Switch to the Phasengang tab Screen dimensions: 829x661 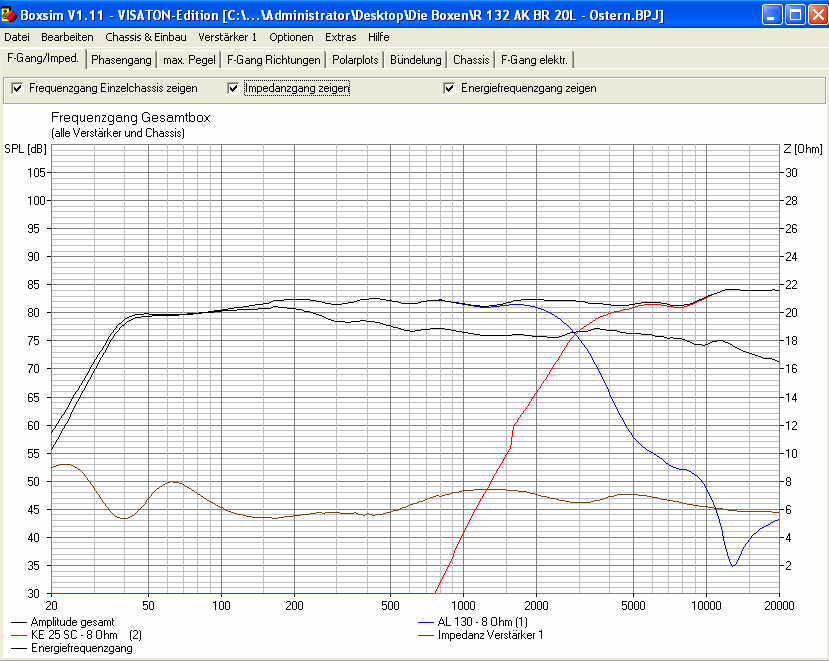(121, 60)
